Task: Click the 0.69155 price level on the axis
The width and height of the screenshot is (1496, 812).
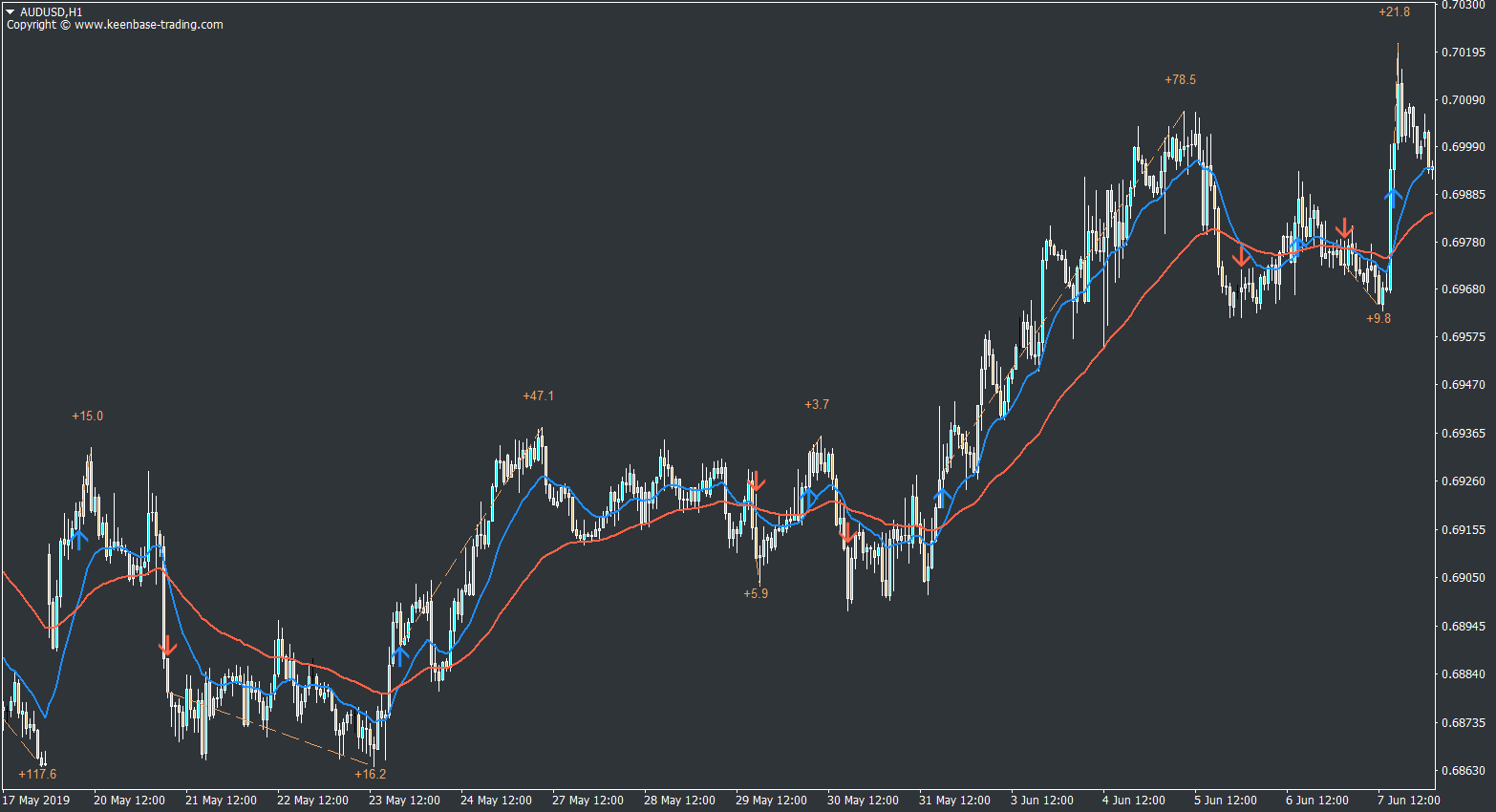Action: (x=1463, y=528)
